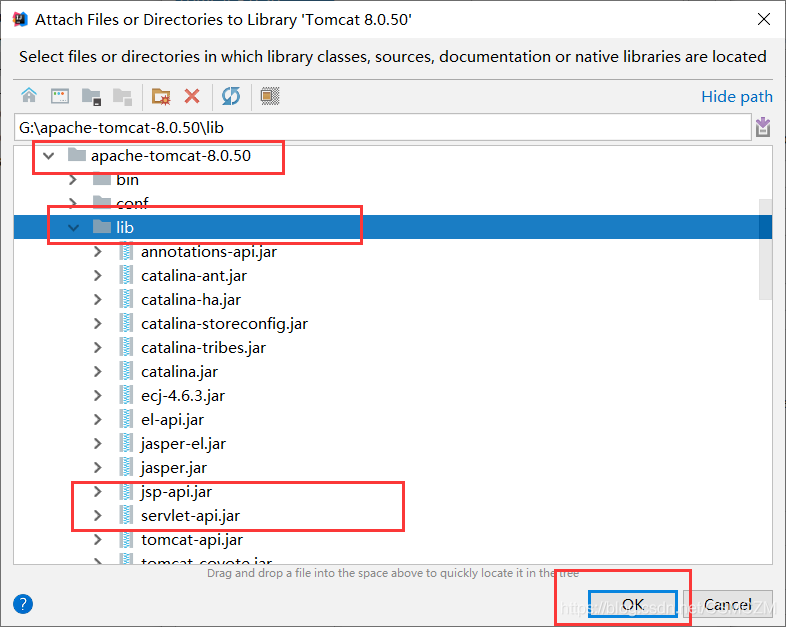Screen dimensions: 786x627
Task: Click the Project directory toolbar icon
Action: (x=91, y=96)
